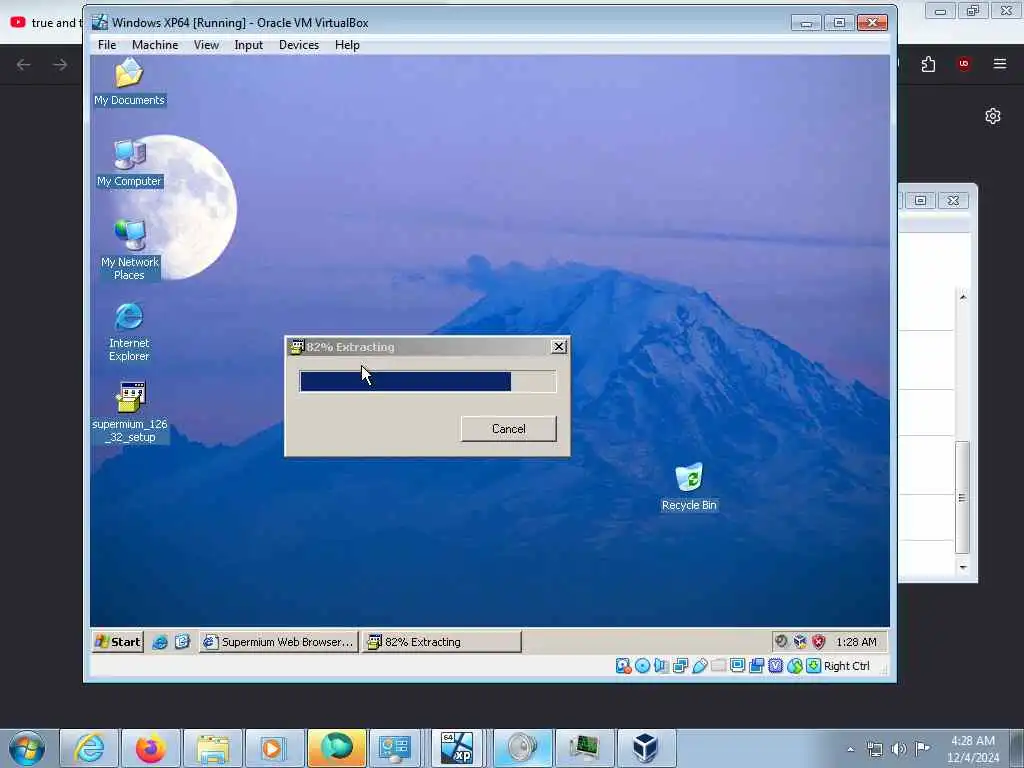Click the XP quick launch Internet Explorer icon
This screenshot has width=1024, height=768.
(160, 642)
